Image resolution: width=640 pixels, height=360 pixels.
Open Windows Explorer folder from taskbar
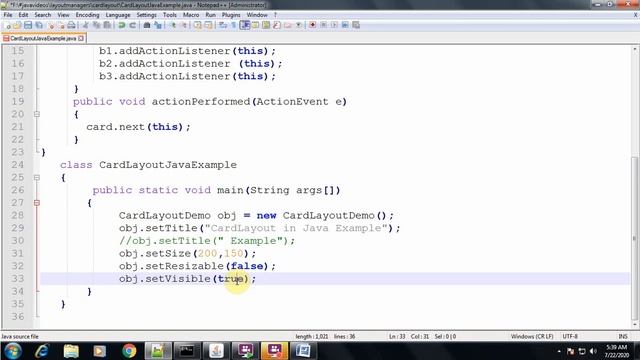pyautogui.click(x=71, y=351)
